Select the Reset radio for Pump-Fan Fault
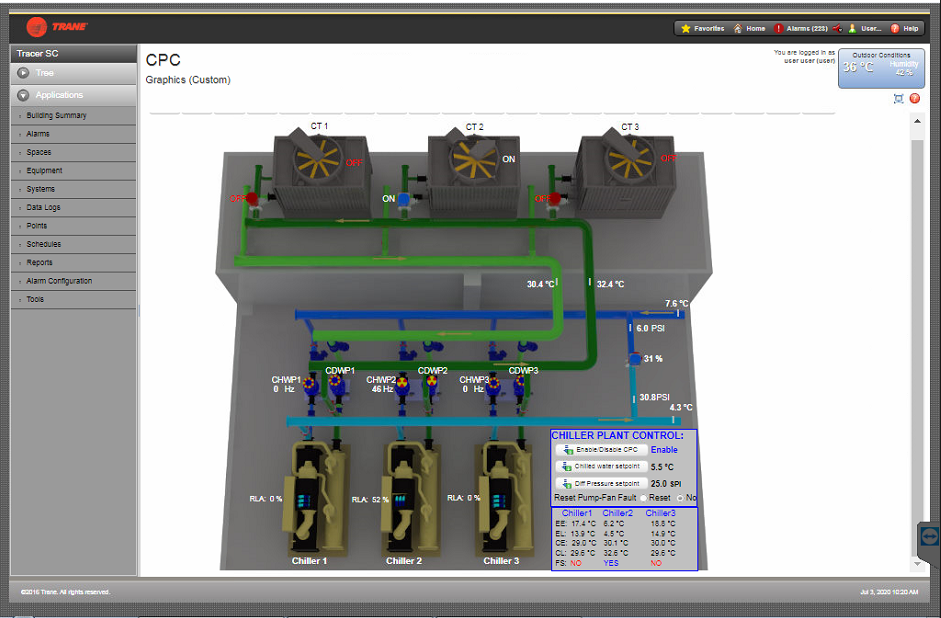 tap(643, 498)
